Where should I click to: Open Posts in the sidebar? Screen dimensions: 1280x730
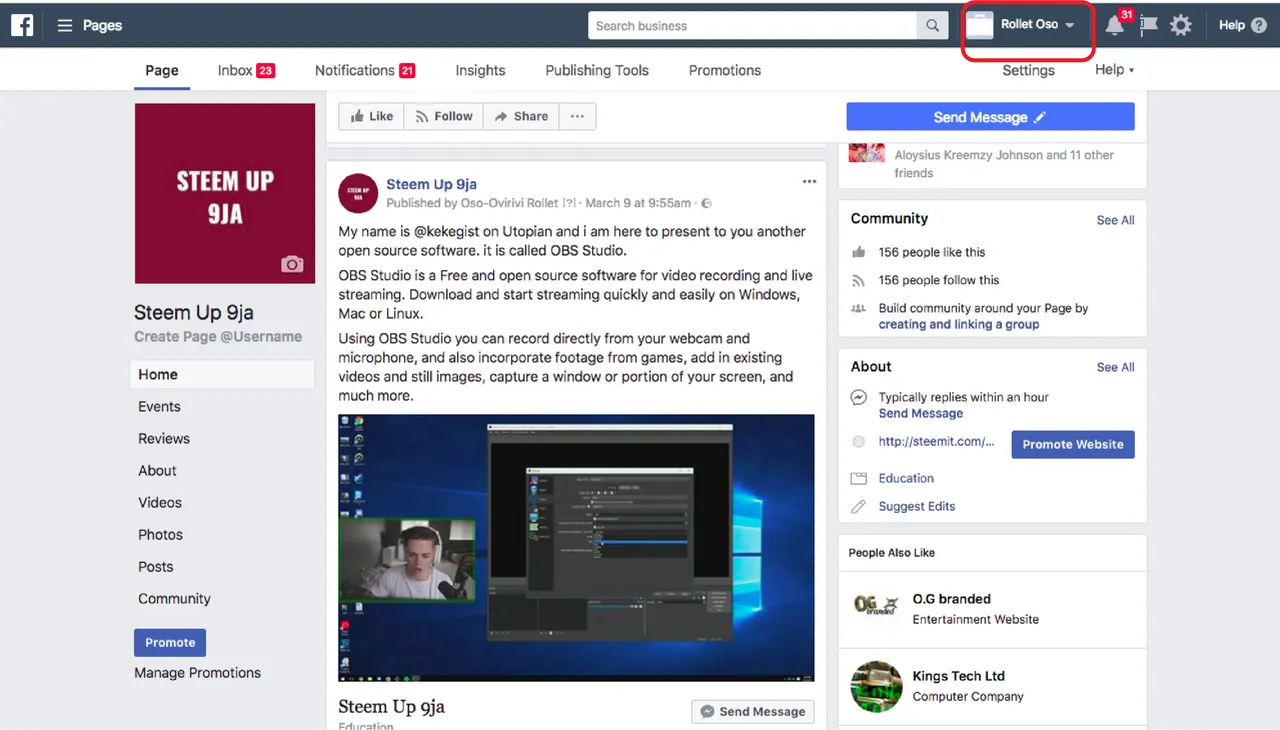(155, 567)
